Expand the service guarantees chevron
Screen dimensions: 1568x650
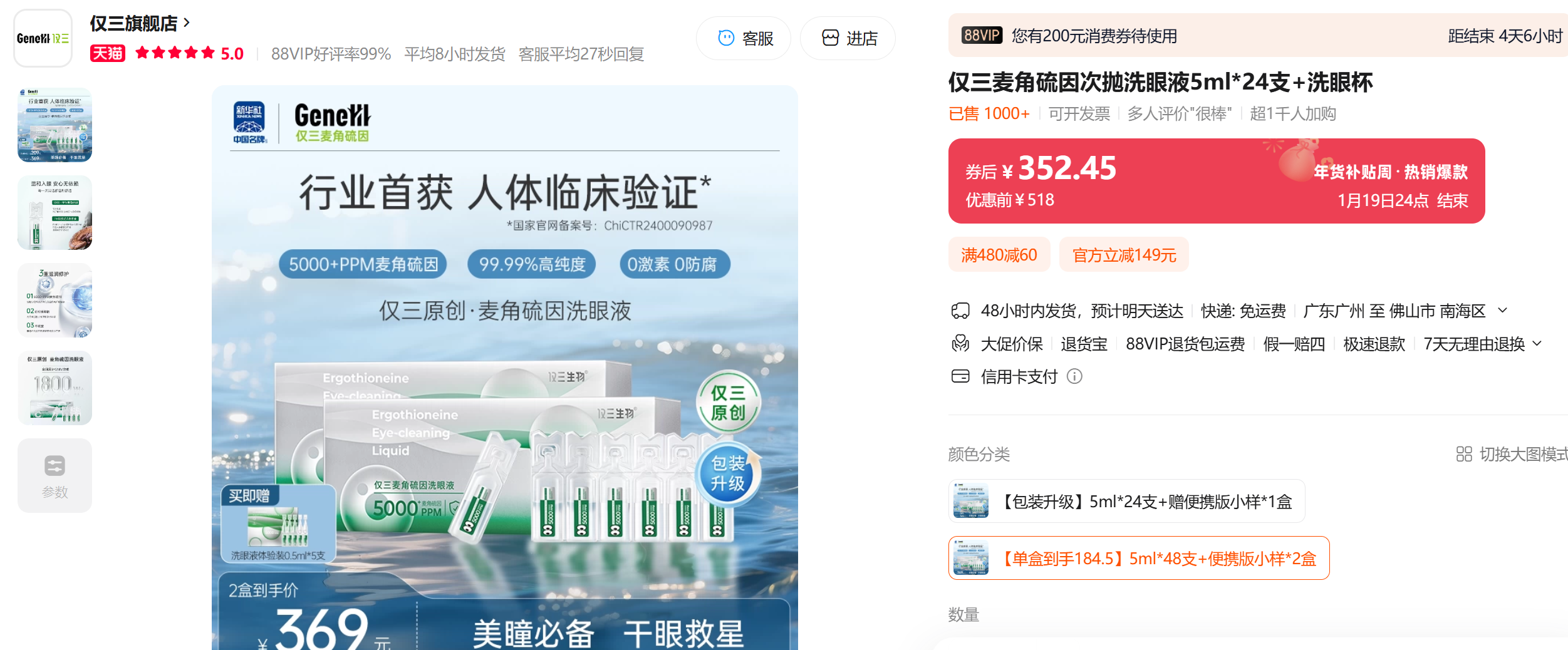[x=1537, y=344]
